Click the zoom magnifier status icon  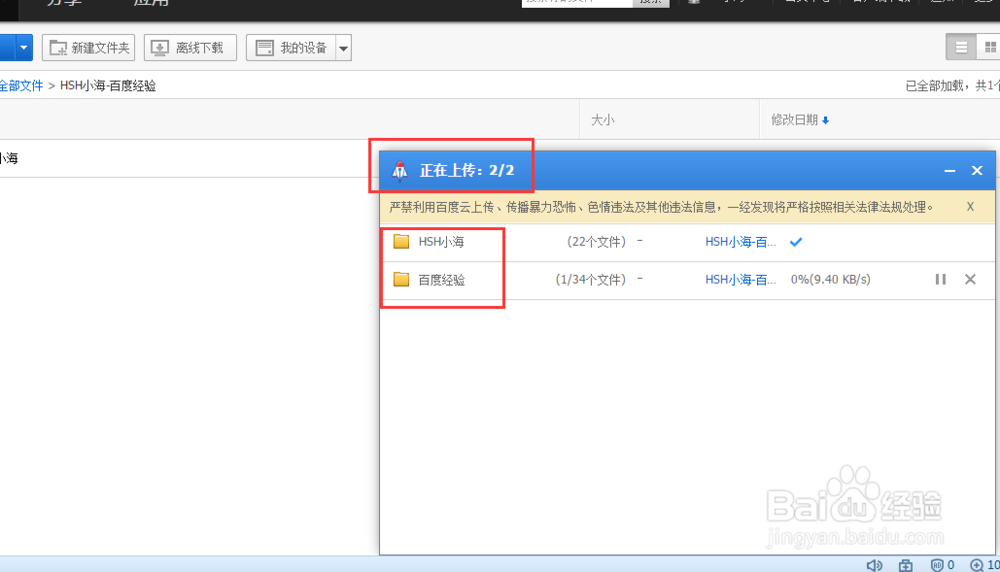[976, 565]
